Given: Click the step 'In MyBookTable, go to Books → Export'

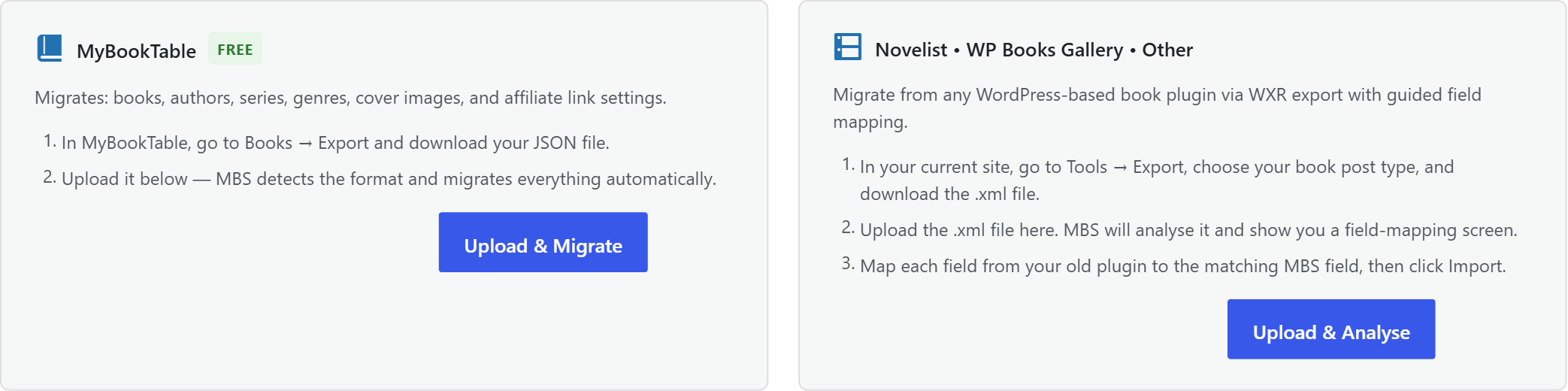Looking at the screenshot, I should tap(335, 143).
